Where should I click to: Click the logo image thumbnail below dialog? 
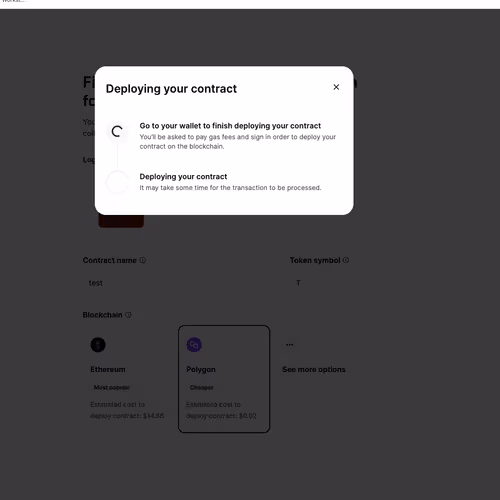tap(121, 221)
